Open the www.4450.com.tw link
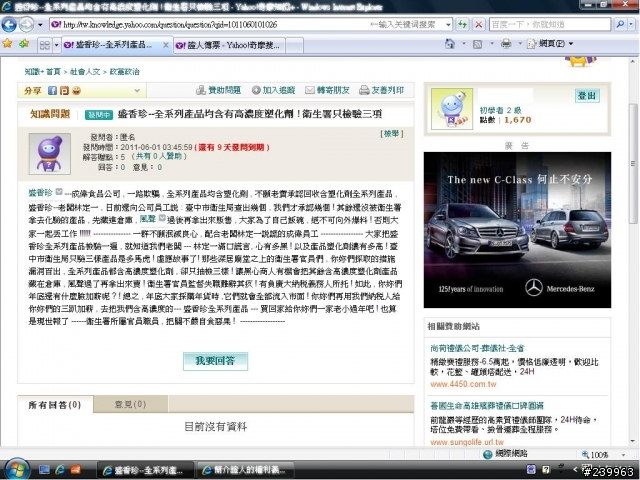Viewport: 640px width, 480px height. point(463,384)
